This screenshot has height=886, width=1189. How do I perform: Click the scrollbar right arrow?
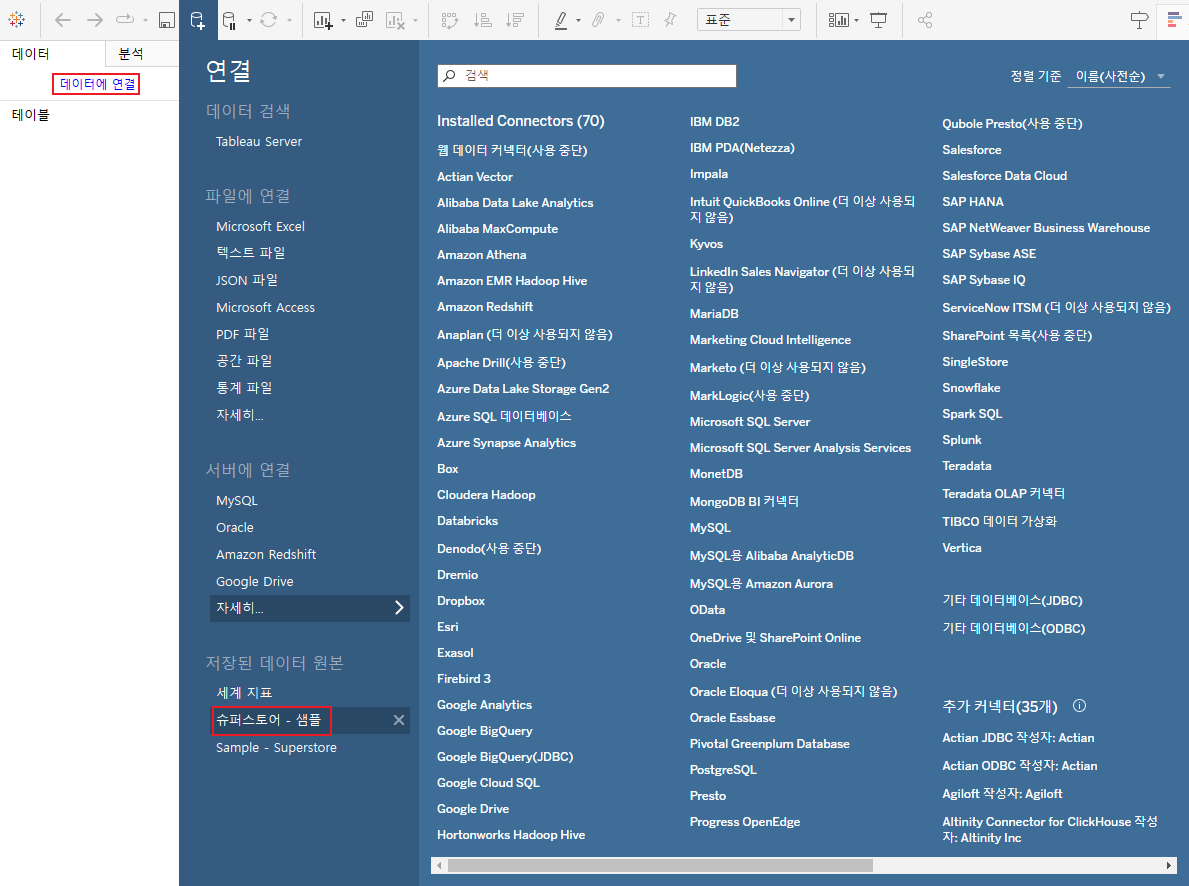click(1169, 866)
